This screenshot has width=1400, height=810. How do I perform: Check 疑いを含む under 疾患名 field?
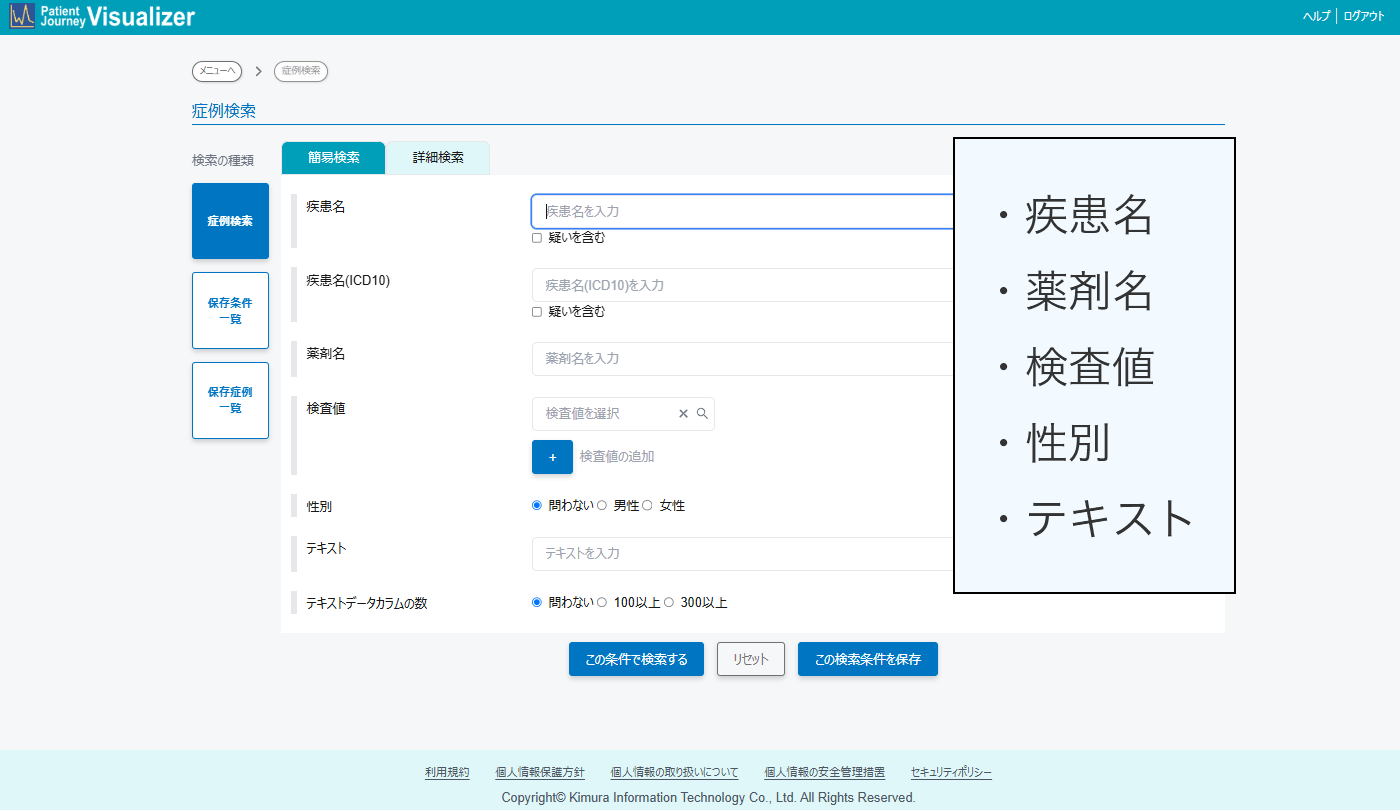pyautogui.click(x=537, y=238)
